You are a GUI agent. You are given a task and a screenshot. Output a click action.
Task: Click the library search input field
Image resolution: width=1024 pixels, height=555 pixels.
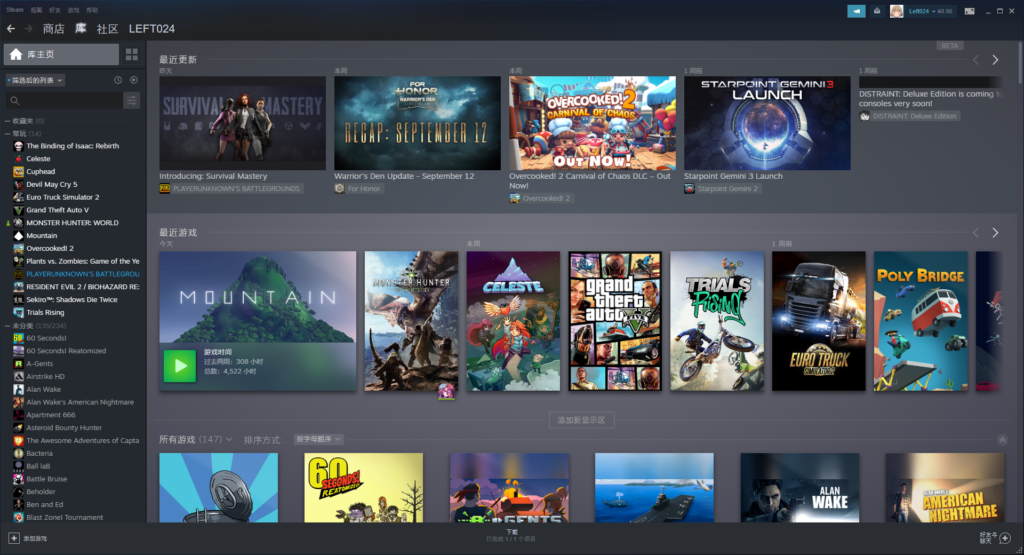point(63,101)
